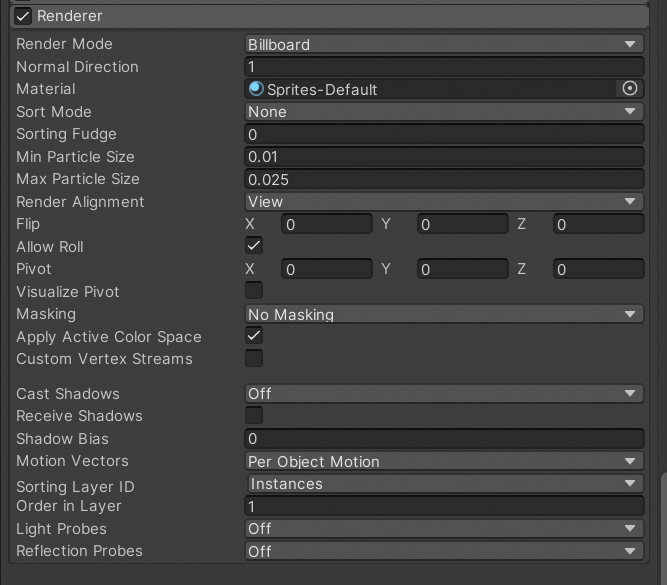Click the Flip X value field
Viewport: 667px width, 585px height.
point(327,224)
